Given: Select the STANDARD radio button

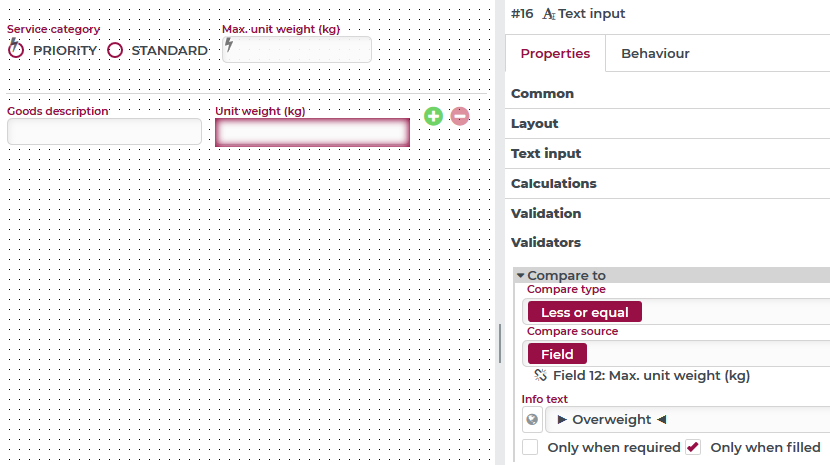Looking at the screenshot, I should 115,50.
